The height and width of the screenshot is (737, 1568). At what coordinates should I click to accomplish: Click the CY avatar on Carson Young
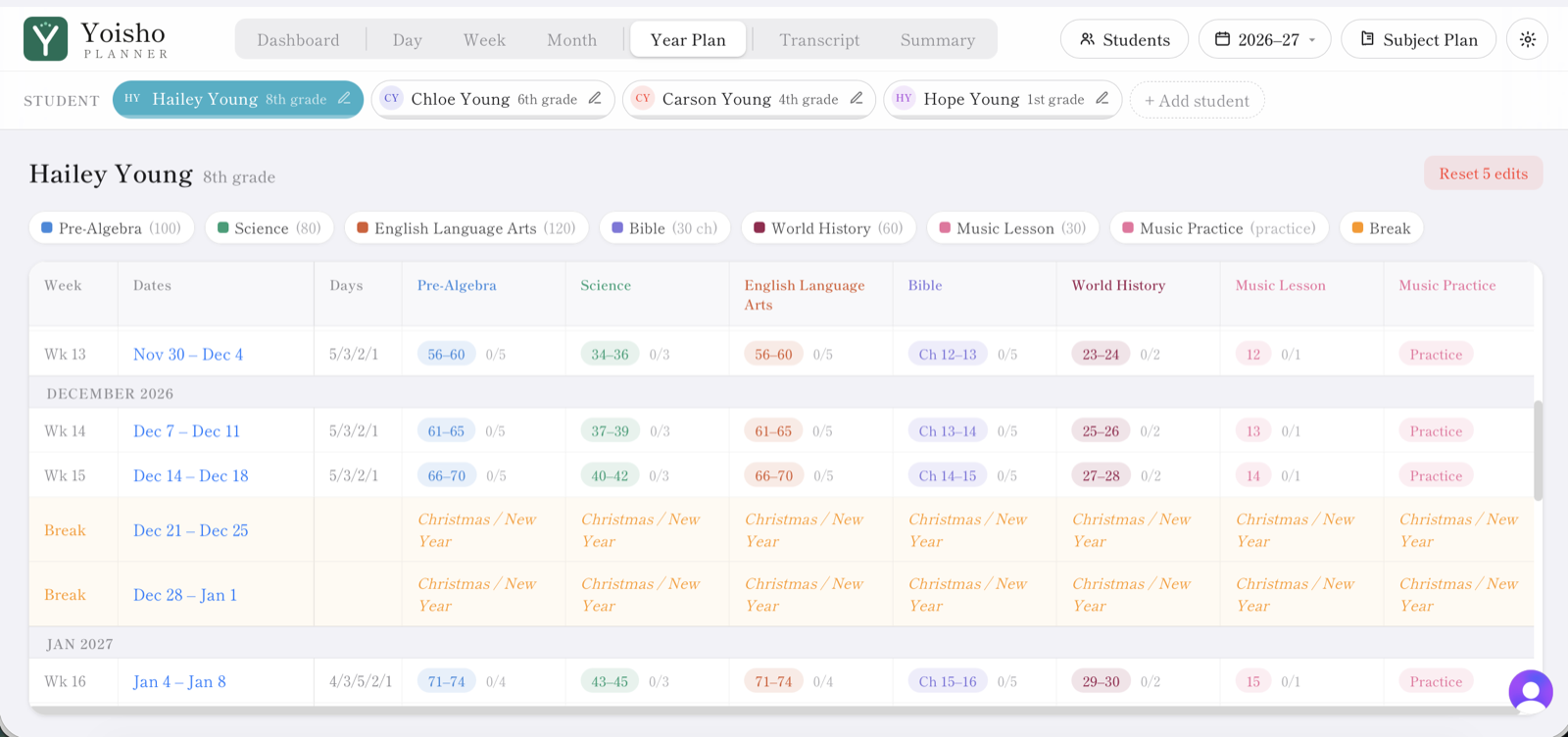(x=643, y=98)
